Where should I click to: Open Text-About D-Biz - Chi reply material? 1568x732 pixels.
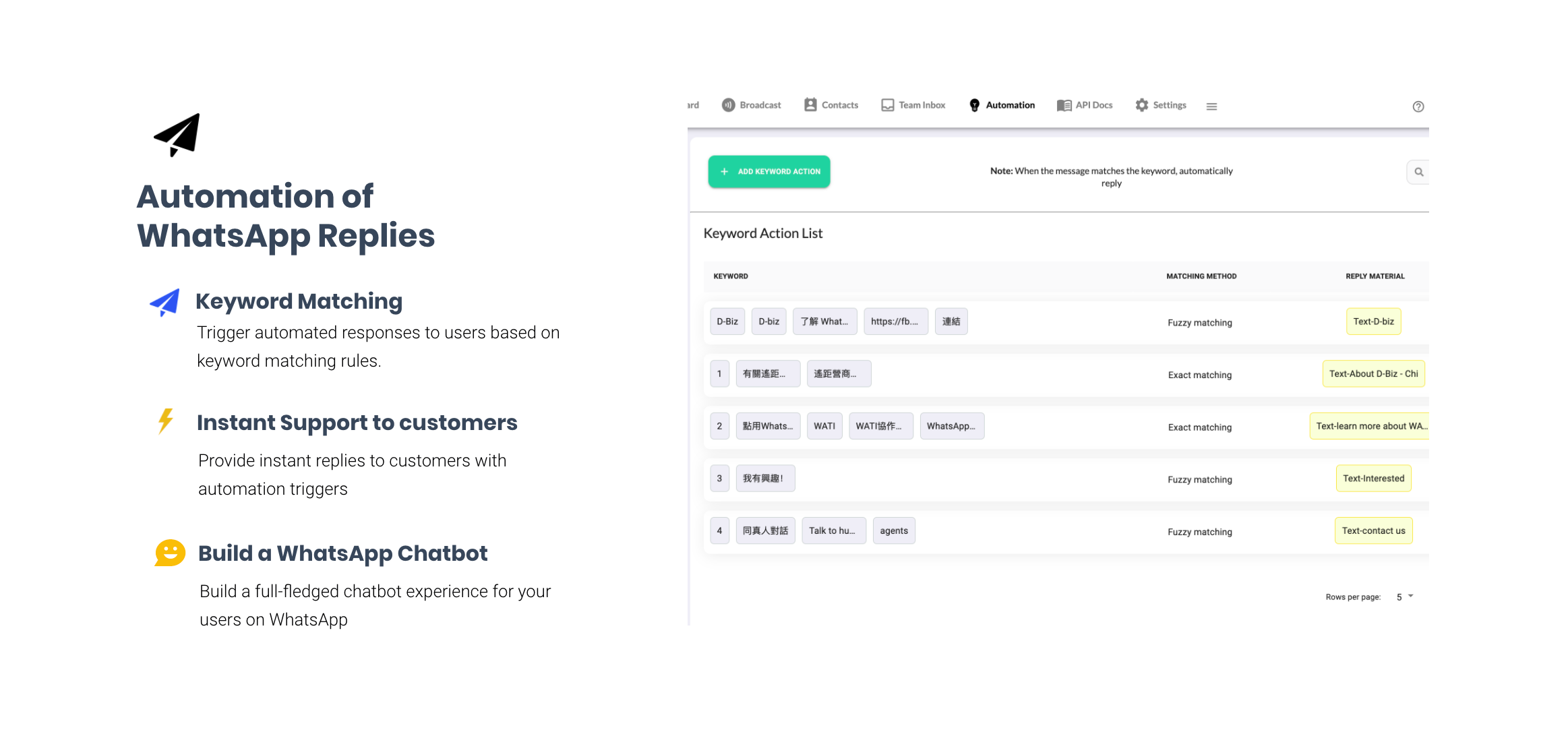[1374, 374]
